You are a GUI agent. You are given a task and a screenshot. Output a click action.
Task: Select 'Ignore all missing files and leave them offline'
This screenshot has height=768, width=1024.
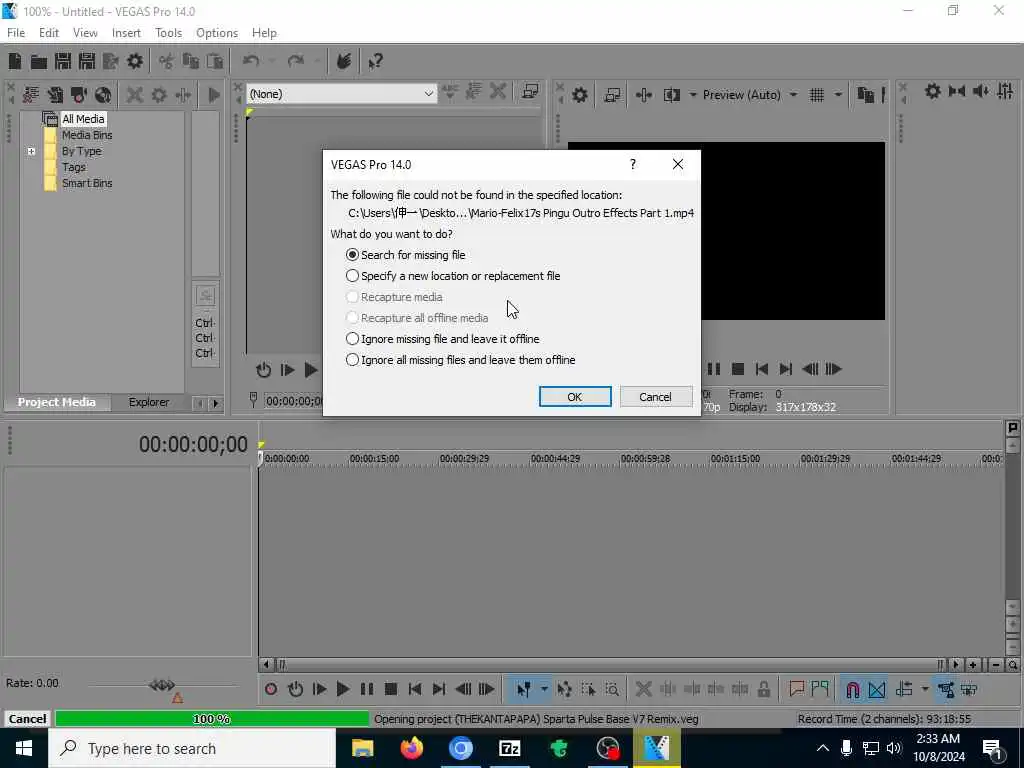pyautogui.click(x=460, y=360)
